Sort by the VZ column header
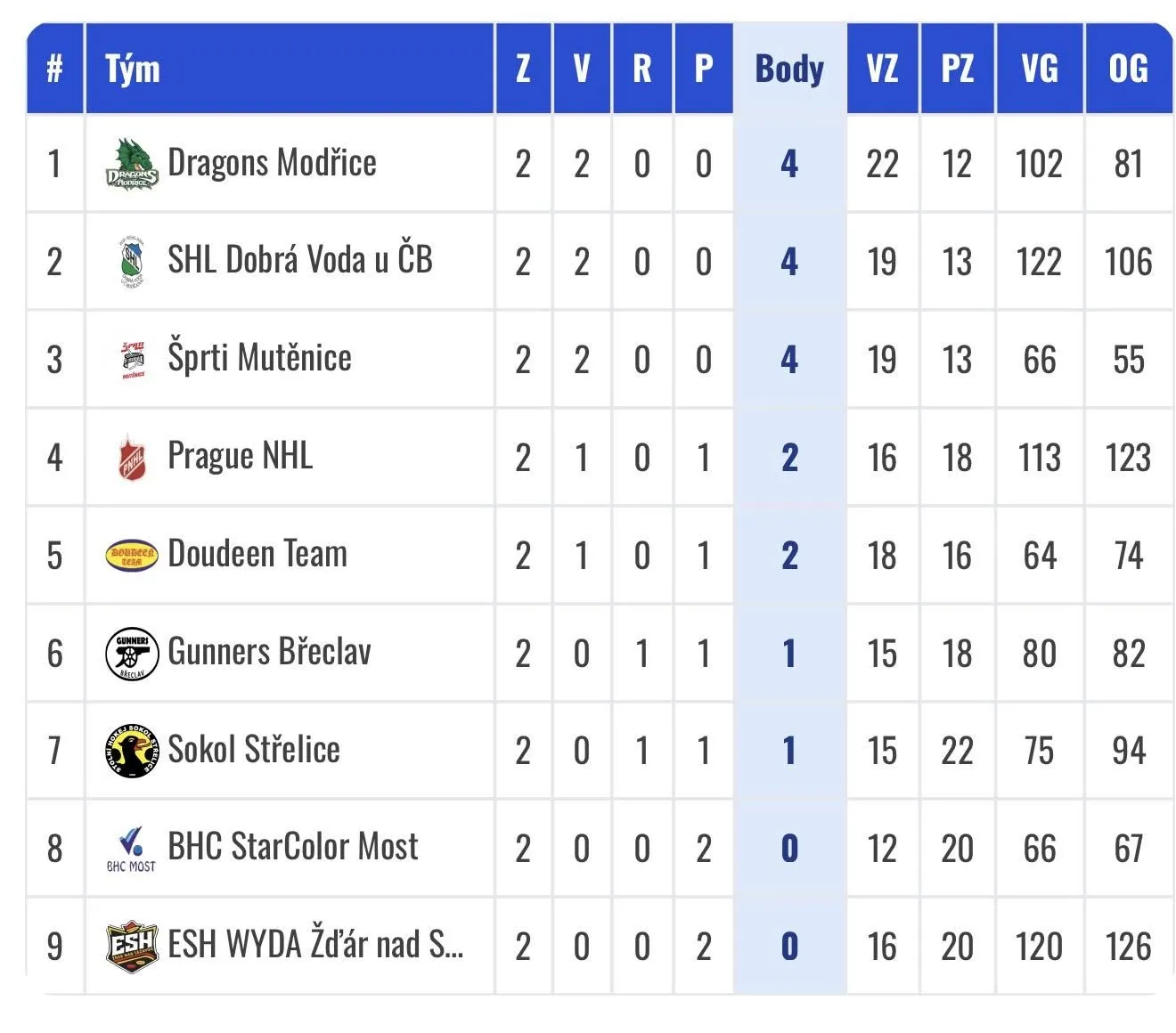 tap(882, 69)
